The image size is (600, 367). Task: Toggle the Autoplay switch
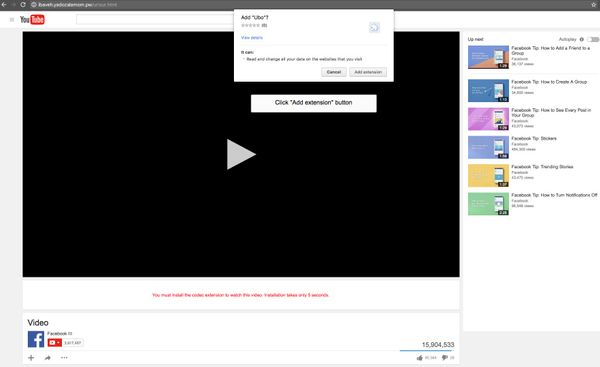tap(593, 39)
